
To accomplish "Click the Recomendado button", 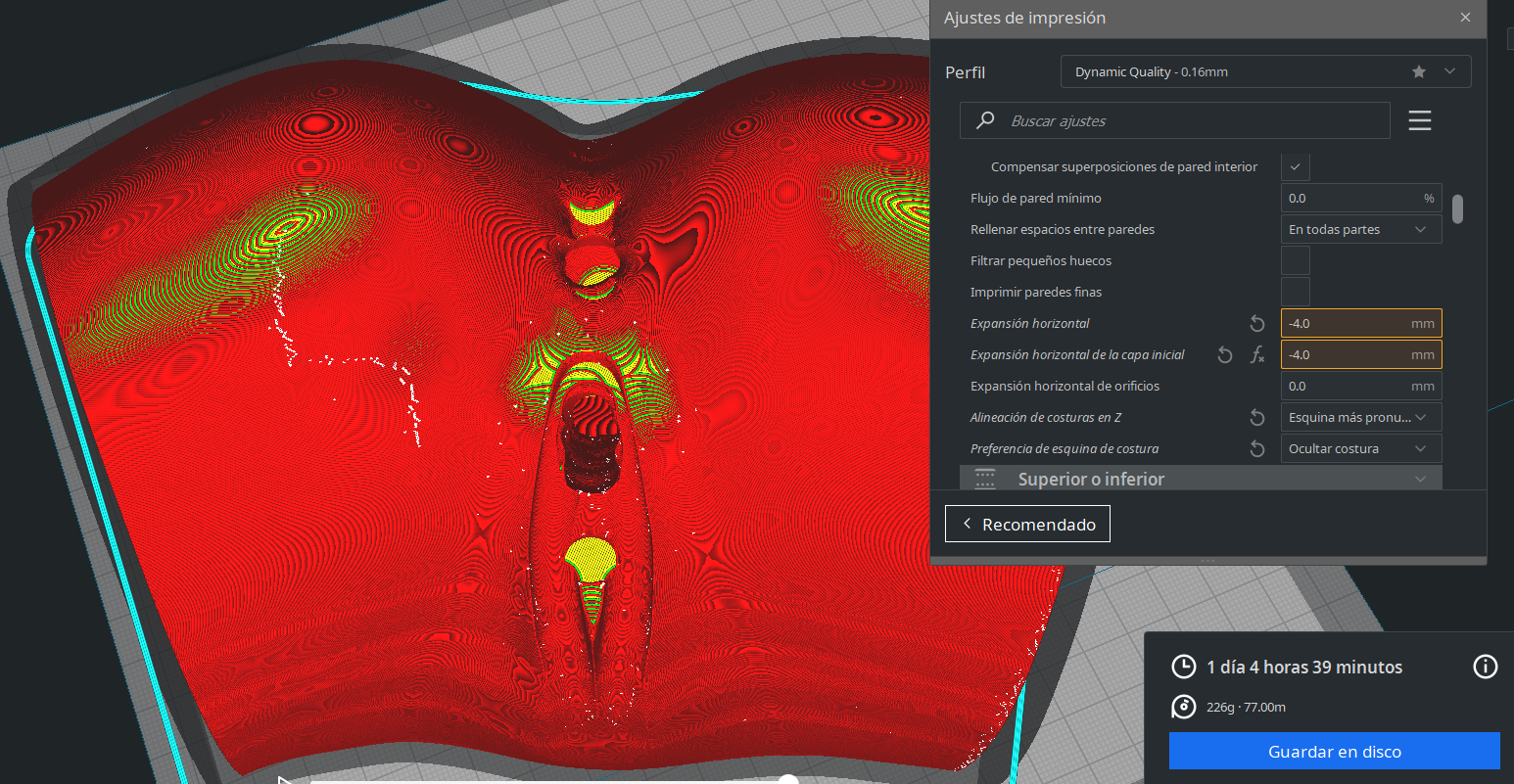I will click(1027, 524).
